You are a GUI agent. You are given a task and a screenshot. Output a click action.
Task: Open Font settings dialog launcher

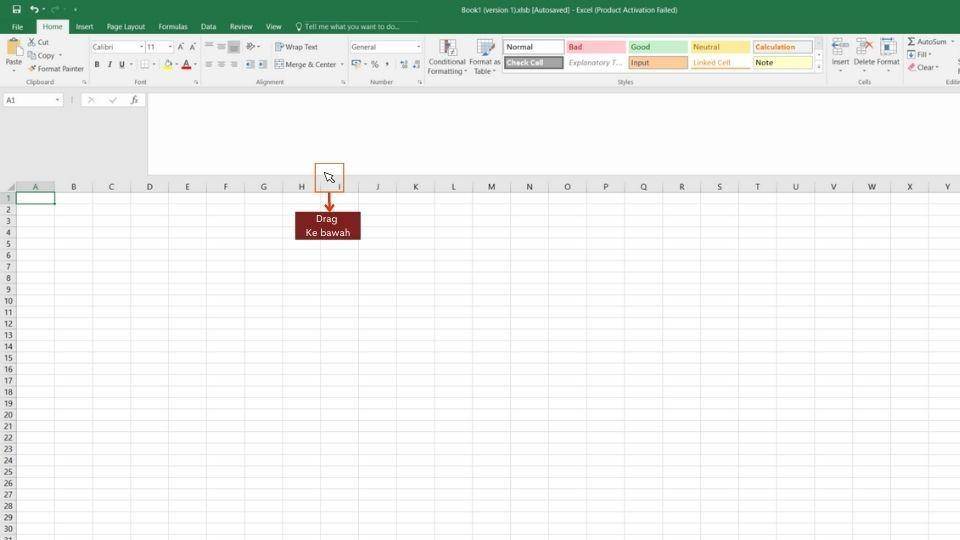[x=196, y=82]
